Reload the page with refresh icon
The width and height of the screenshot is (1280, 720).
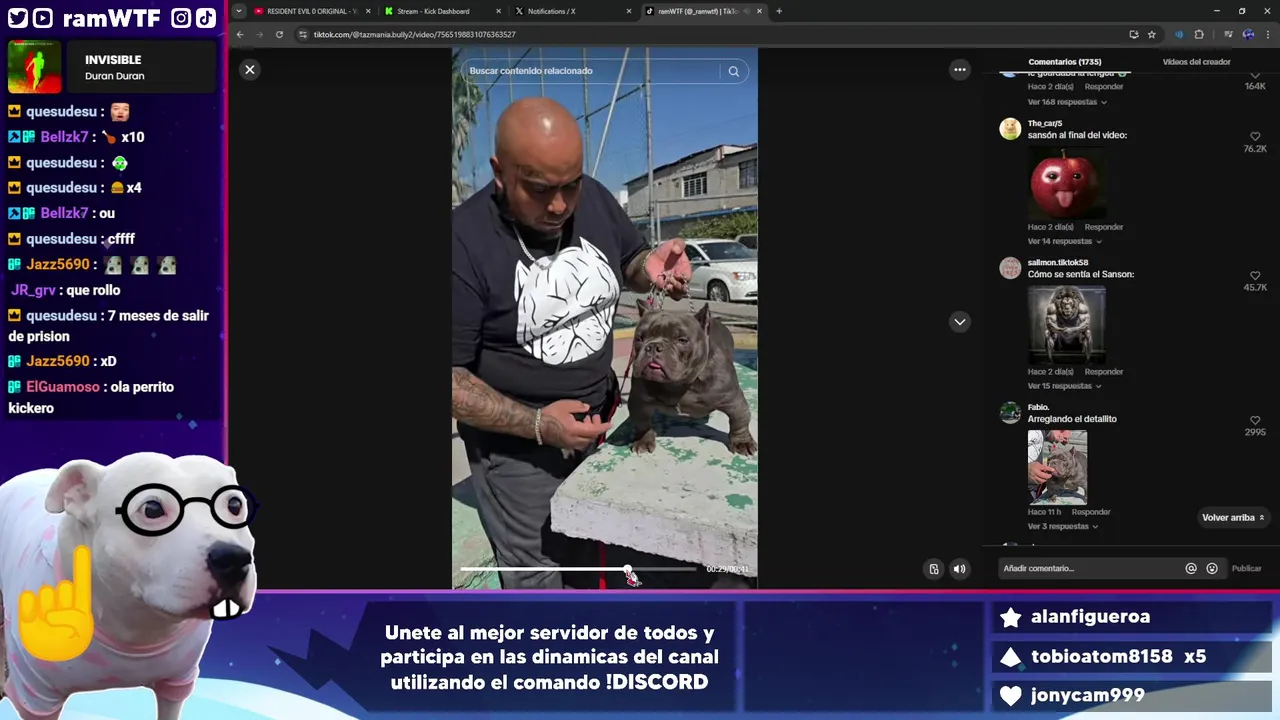[x=279, y=34]
